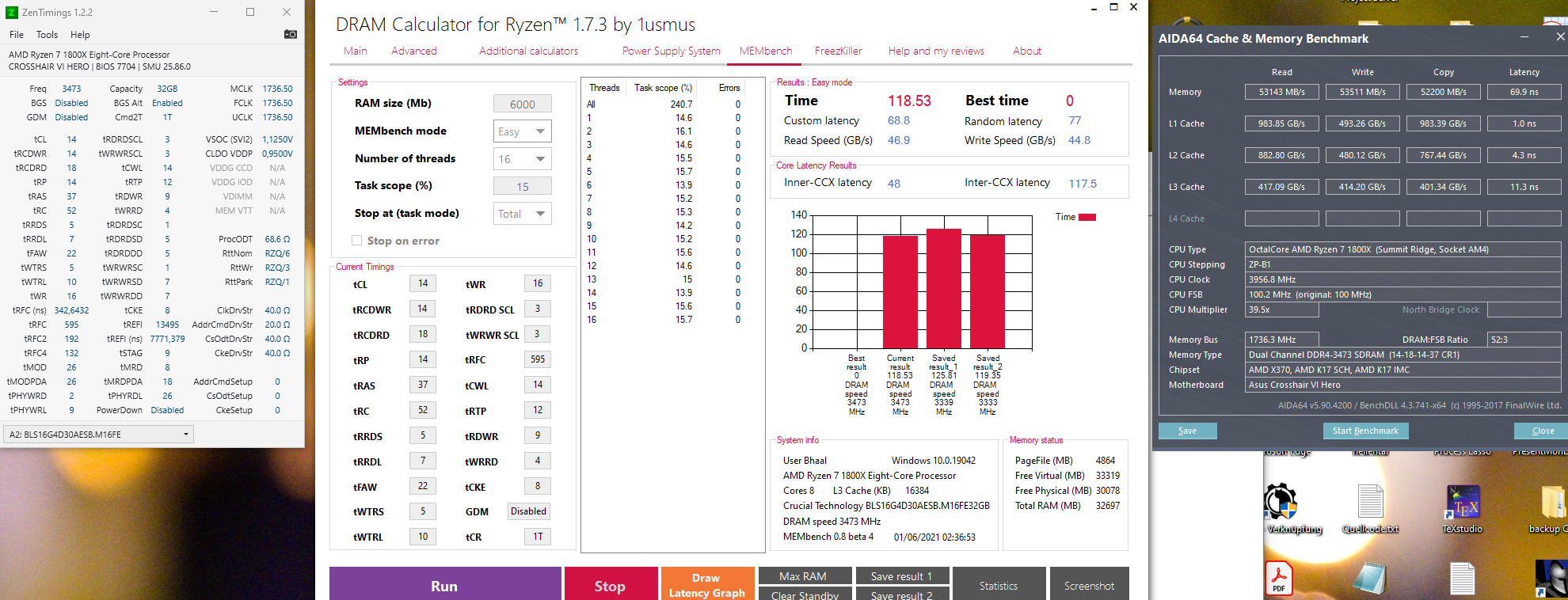Switch to the Main tab
Viewport: 1568px width, 600px height.
pyautogui.click(x=355, y=51)
